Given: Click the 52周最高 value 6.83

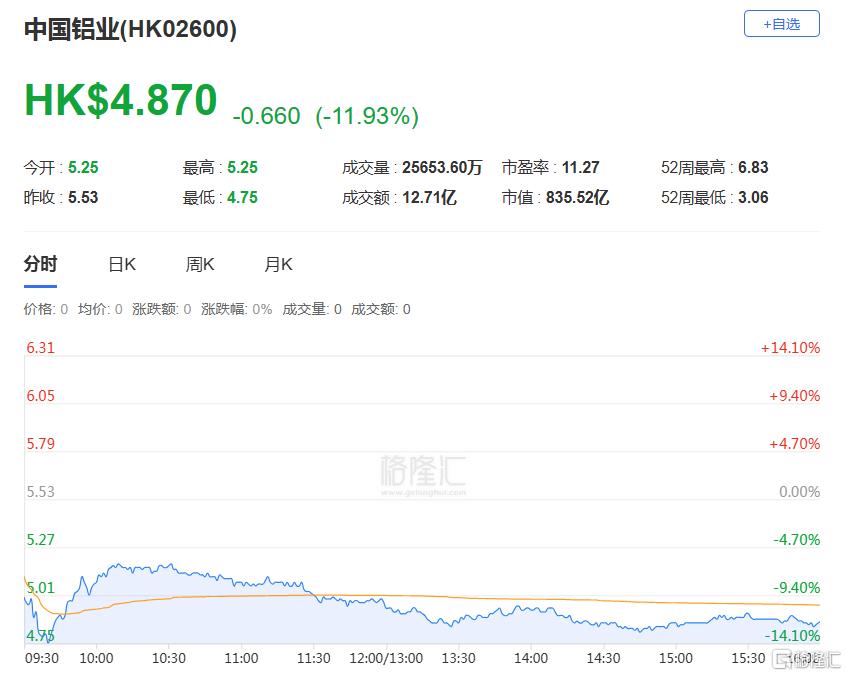Looking at the screenshot, I should (x=753, y=168).
